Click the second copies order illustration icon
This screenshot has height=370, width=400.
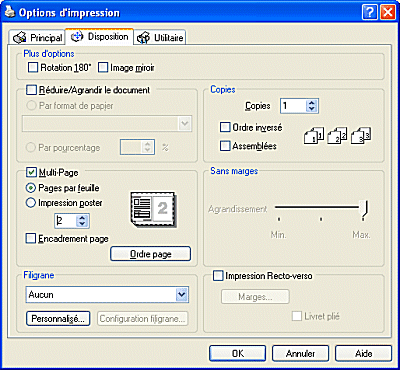coord(337,136)
